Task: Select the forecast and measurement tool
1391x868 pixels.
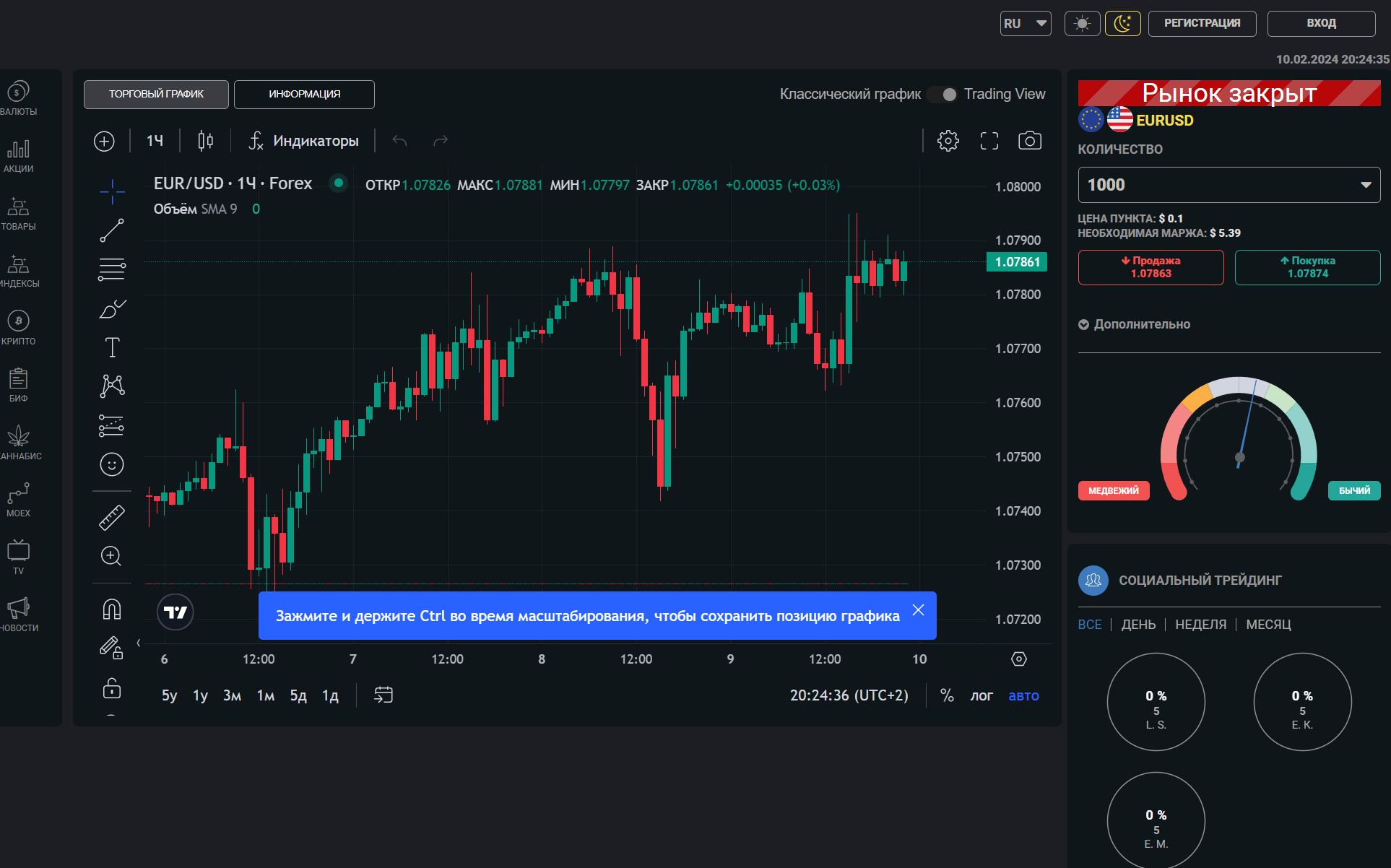Action: [x=112, y=425]
